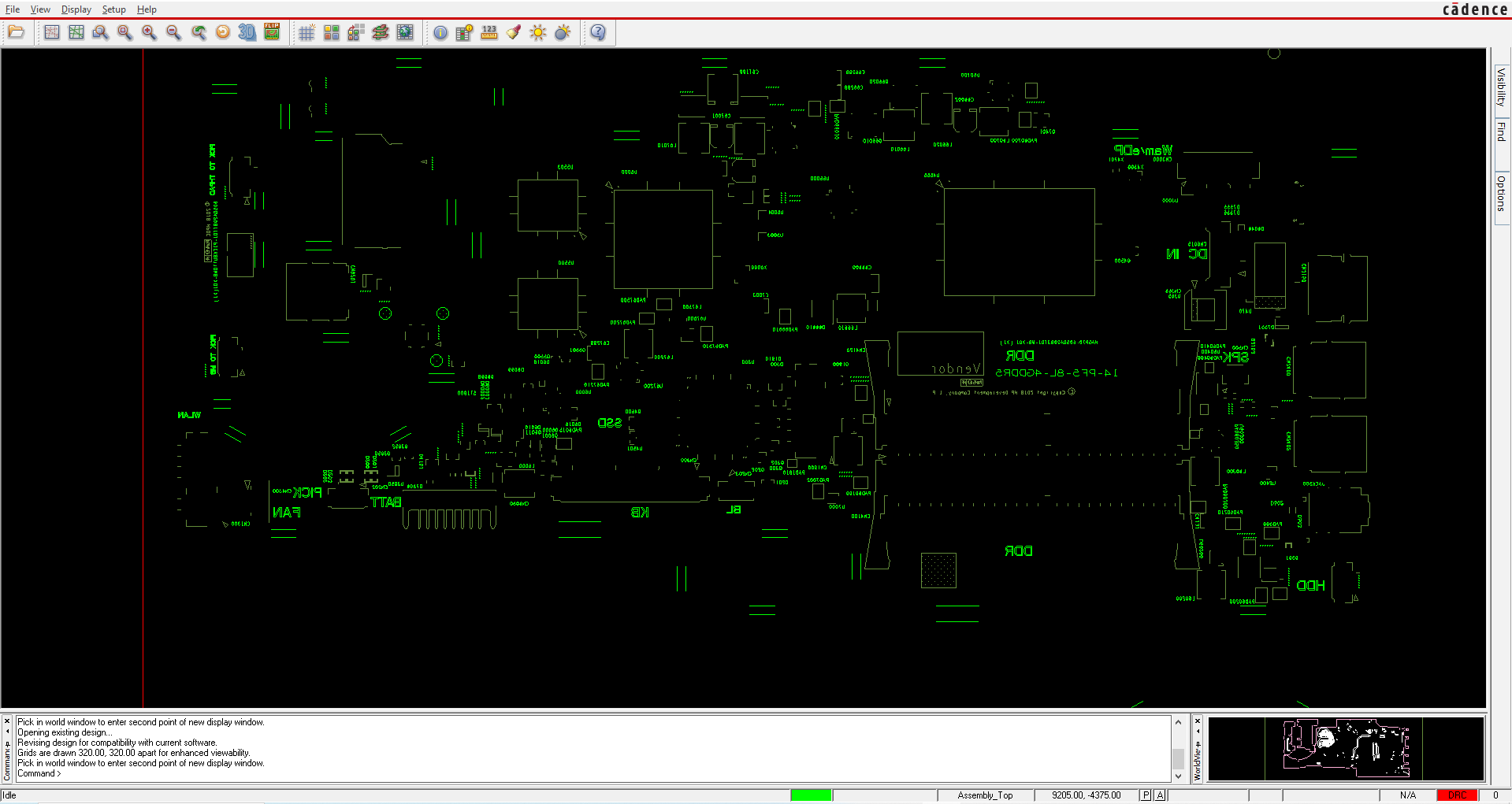Click the N/A status bar field
The image size is (1512, 804).
(1408, 795)
